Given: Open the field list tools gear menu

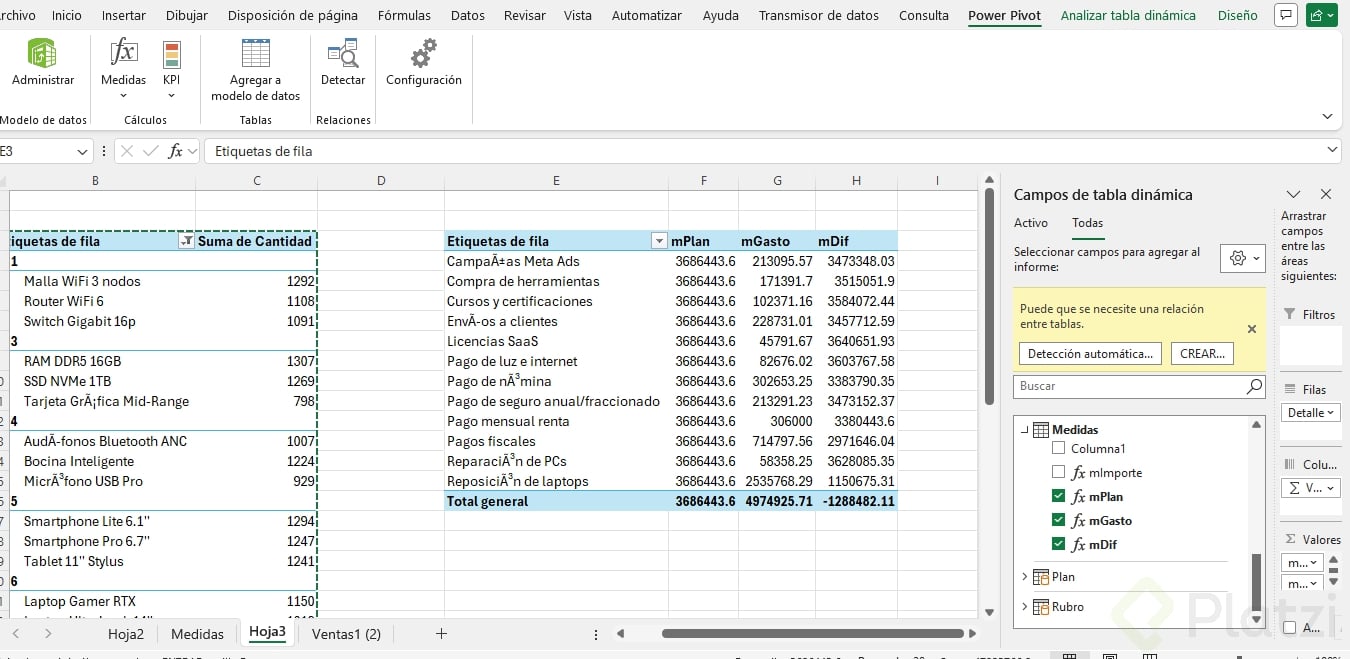Looking at the screenshot, I should point(1243,259).
